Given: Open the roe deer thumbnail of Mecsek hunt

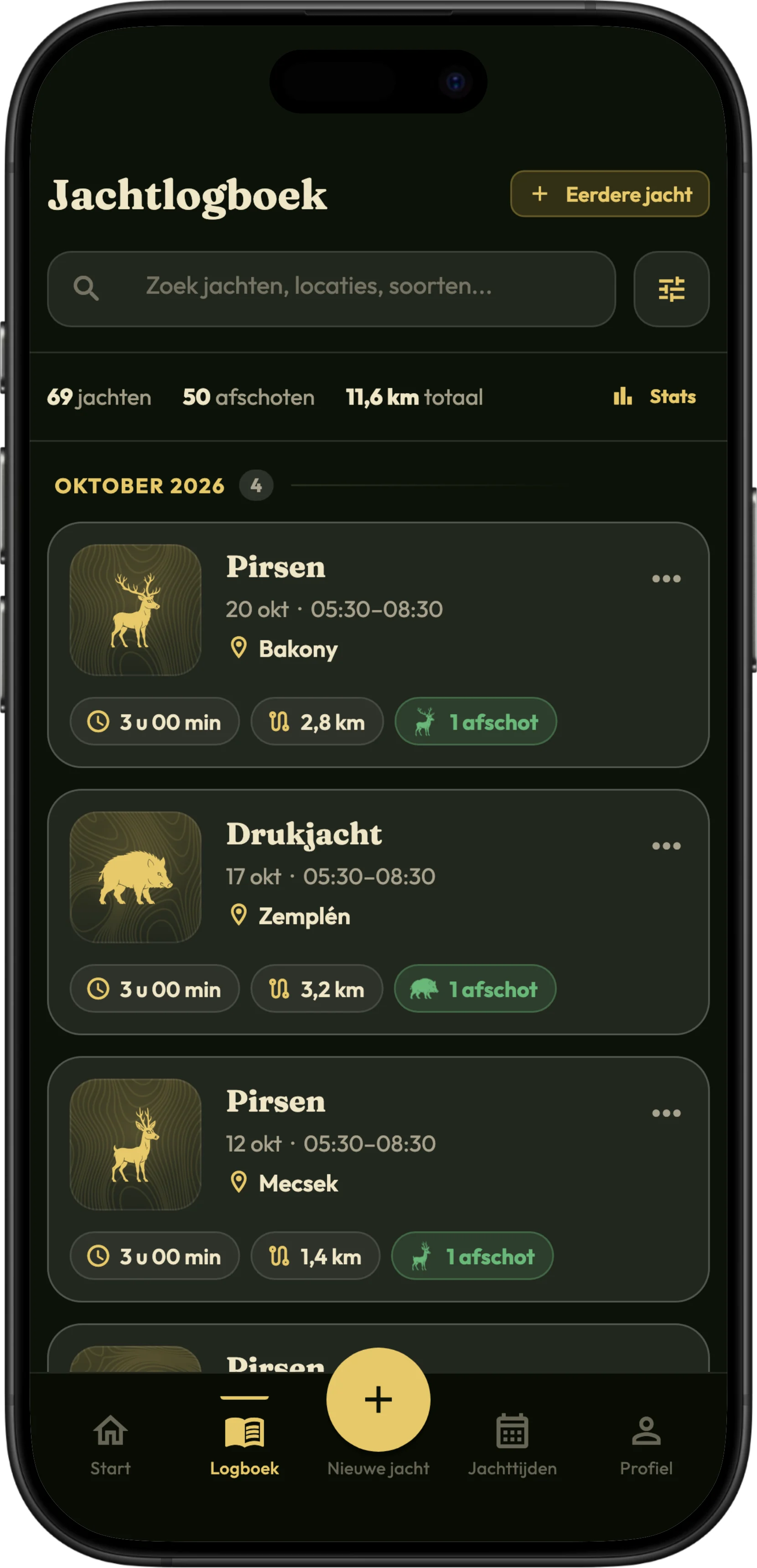Looking at the screenshot, I should pyautogui.click(x=135, y=1144).
